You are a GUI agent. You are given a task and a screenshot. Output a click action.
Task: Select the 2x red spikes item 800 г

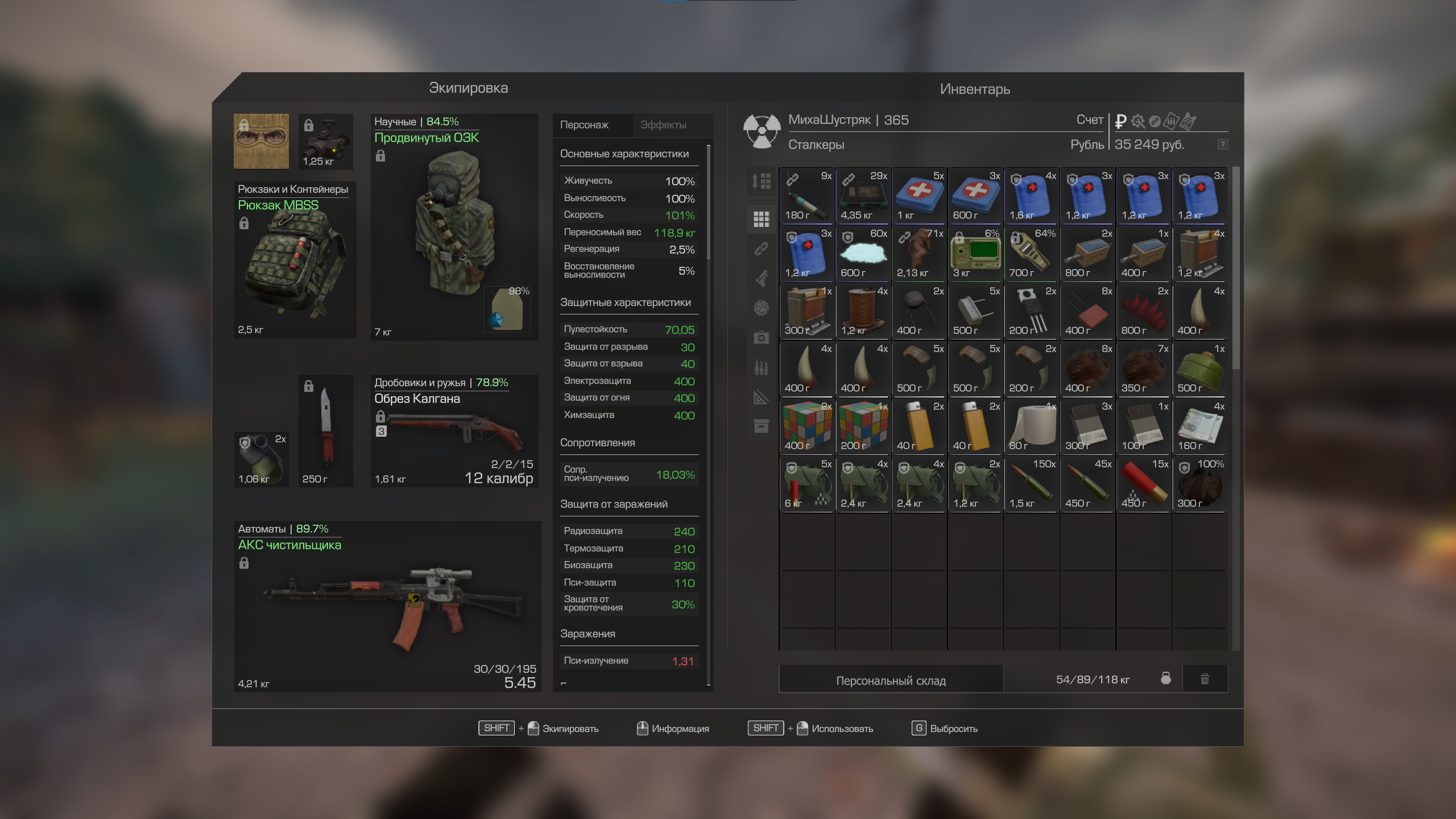tap(1144, 311)
